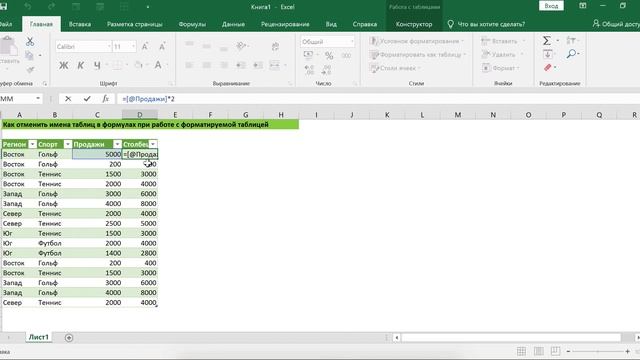
Task: Decrease font size with smaller A icon
Action: (162, 47)
